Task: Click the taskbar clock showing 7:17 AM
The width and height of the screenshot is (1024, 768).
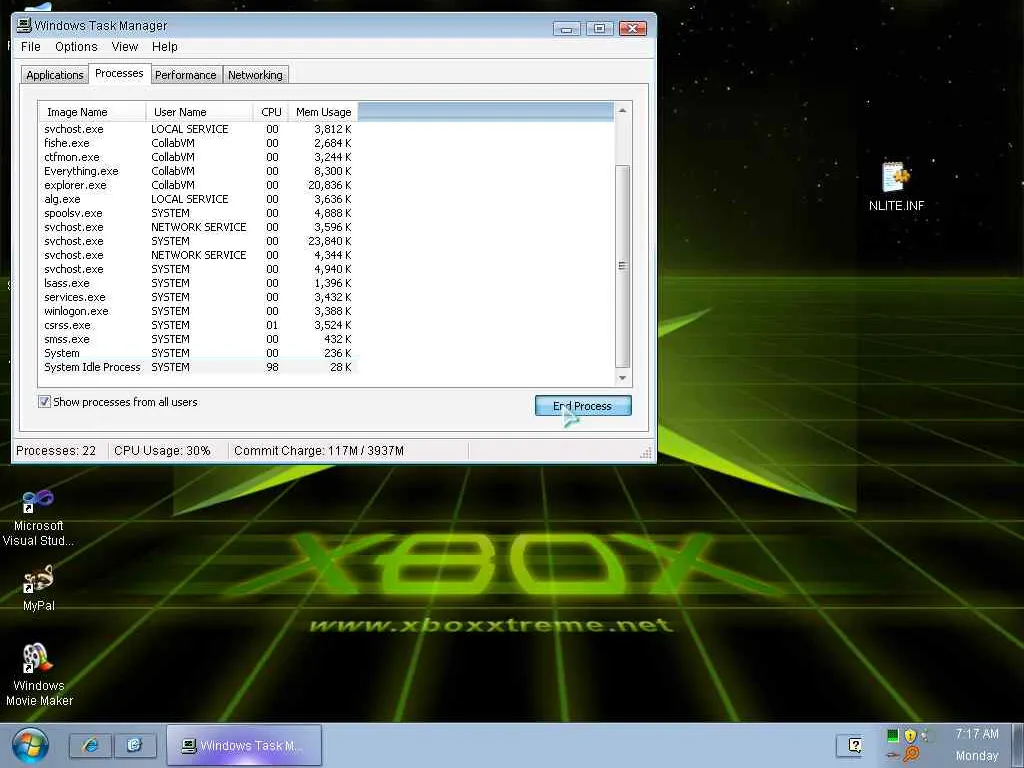Action: coord(977,734)
